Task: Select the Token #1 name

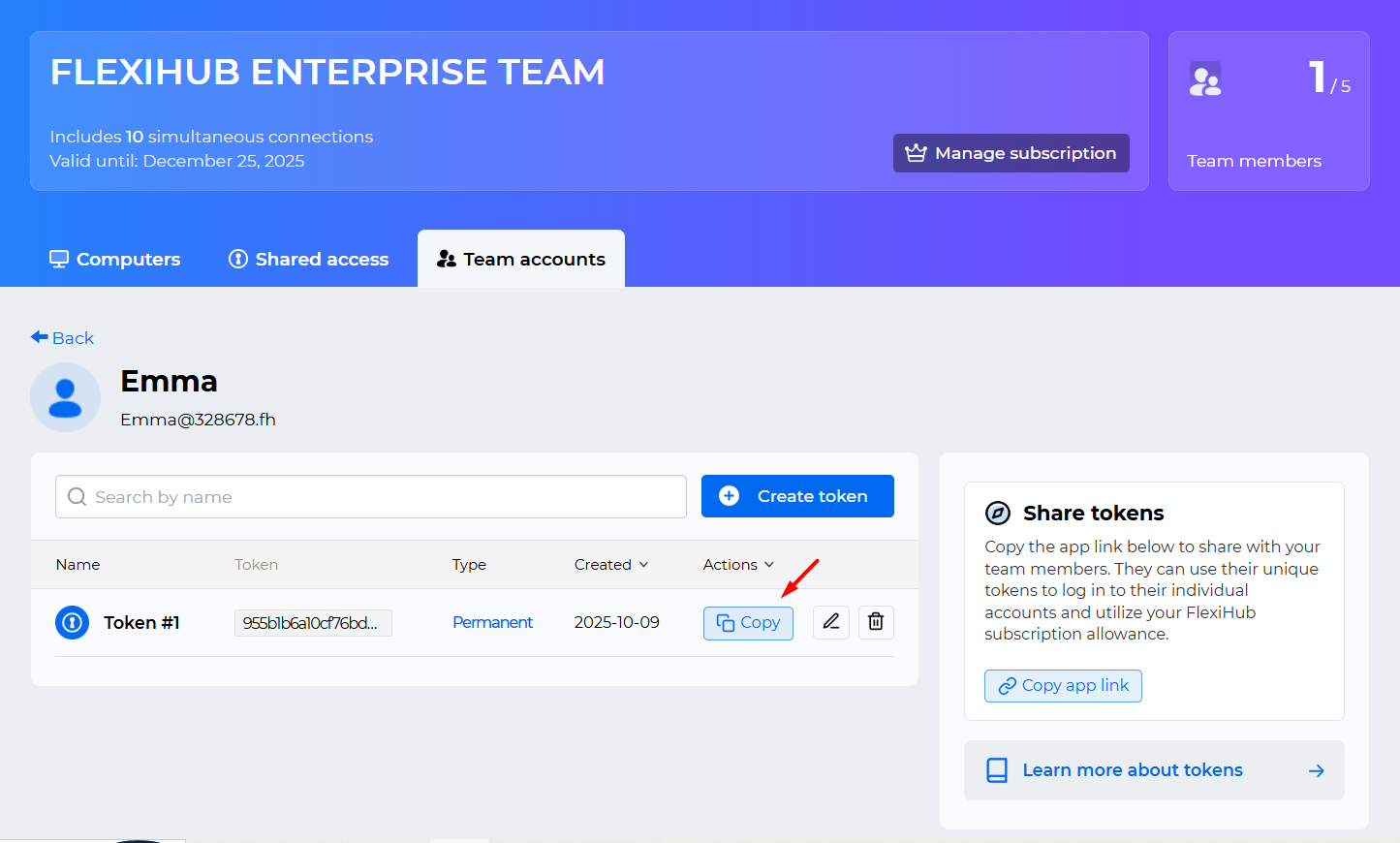Action: (141, 622)
